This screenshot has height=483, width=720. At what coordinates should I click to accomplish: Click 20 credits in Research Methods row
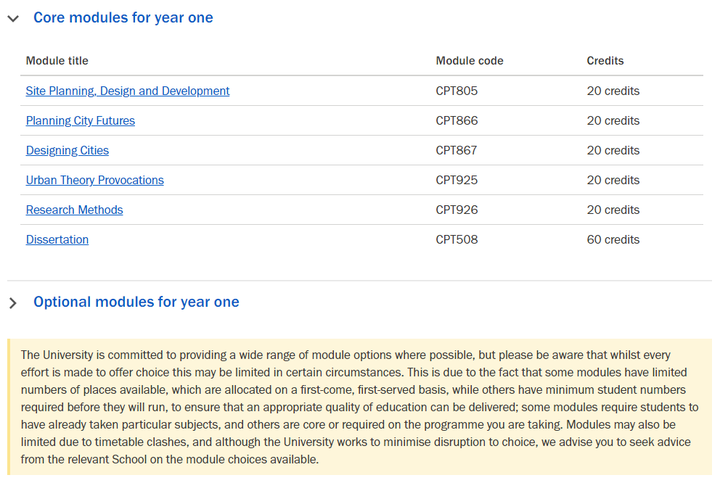pos(613,210)
